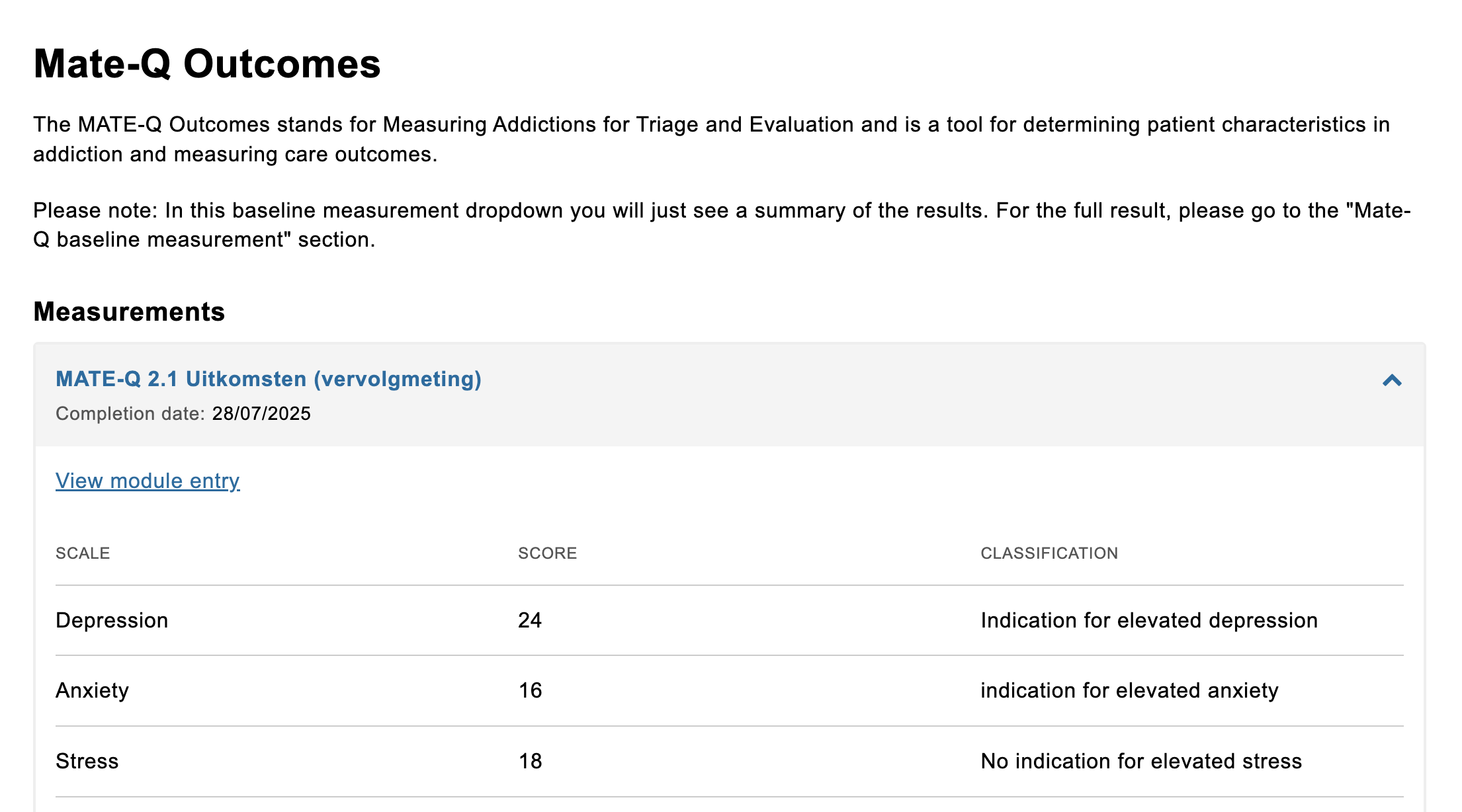Click the Anxiety score value 16
This screenshot has width=1462, height=812.
530,690
